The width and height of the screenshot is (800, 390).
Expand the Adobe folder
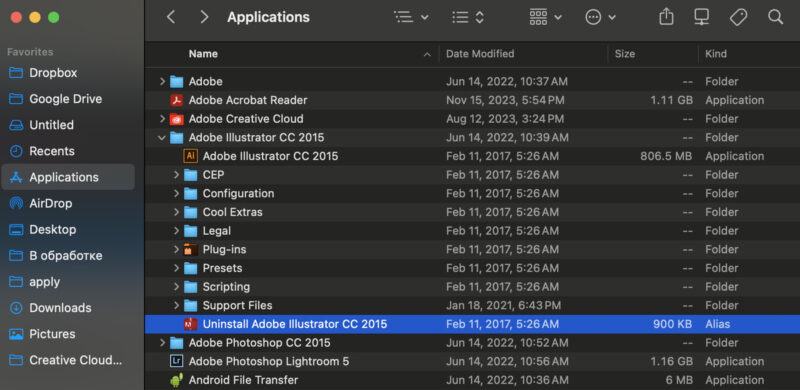click(x=162, y=81)
